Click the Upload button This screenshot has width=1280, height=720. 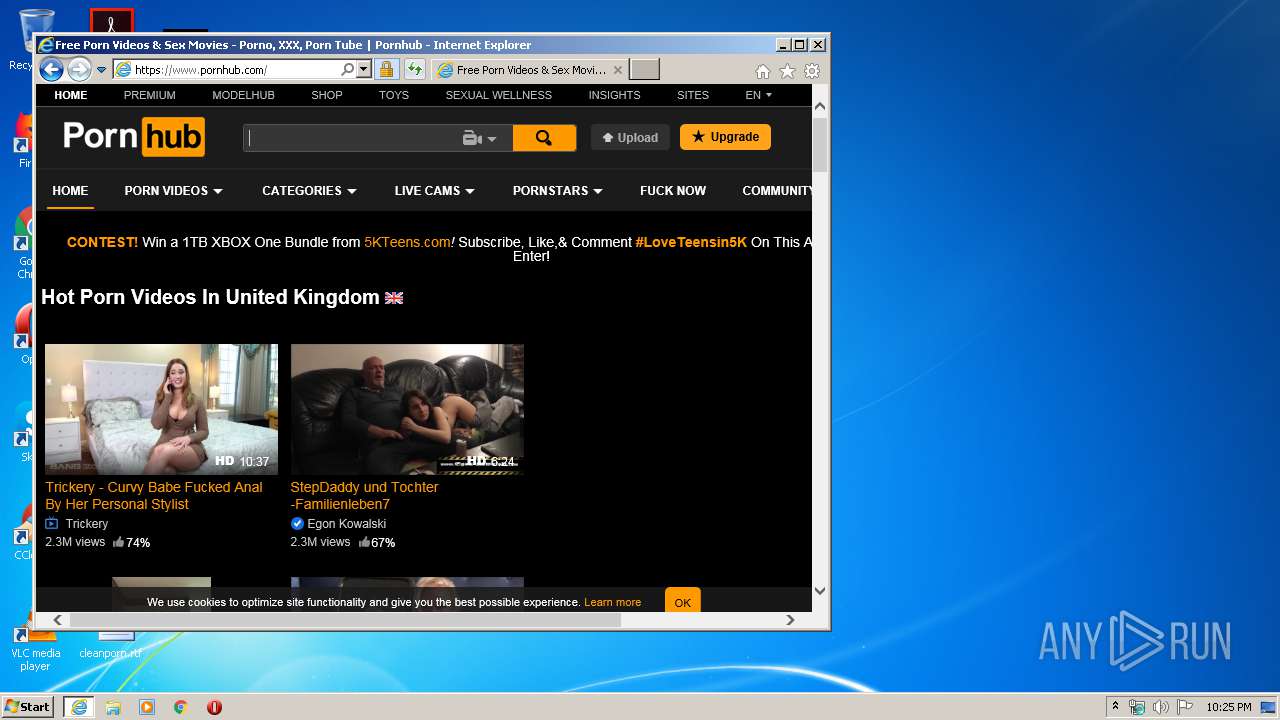coord(630,137)
